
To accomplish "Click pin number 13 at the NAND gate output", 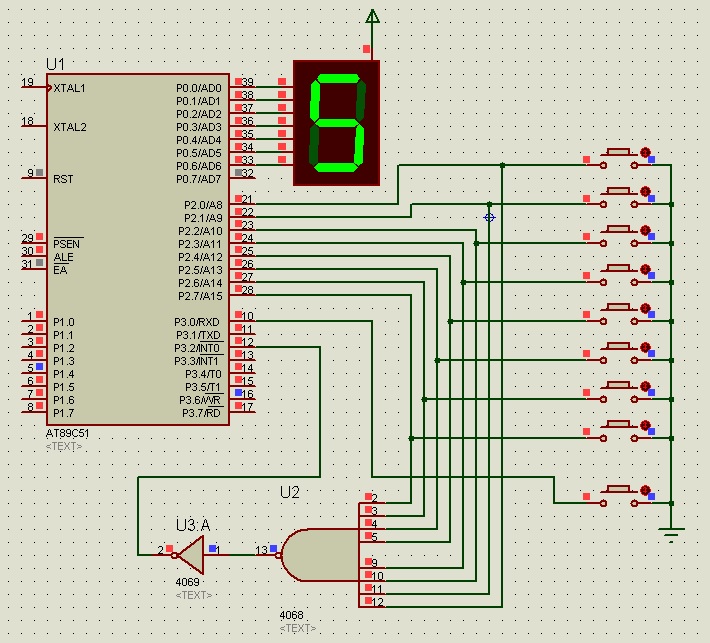I will click(261, 550).
